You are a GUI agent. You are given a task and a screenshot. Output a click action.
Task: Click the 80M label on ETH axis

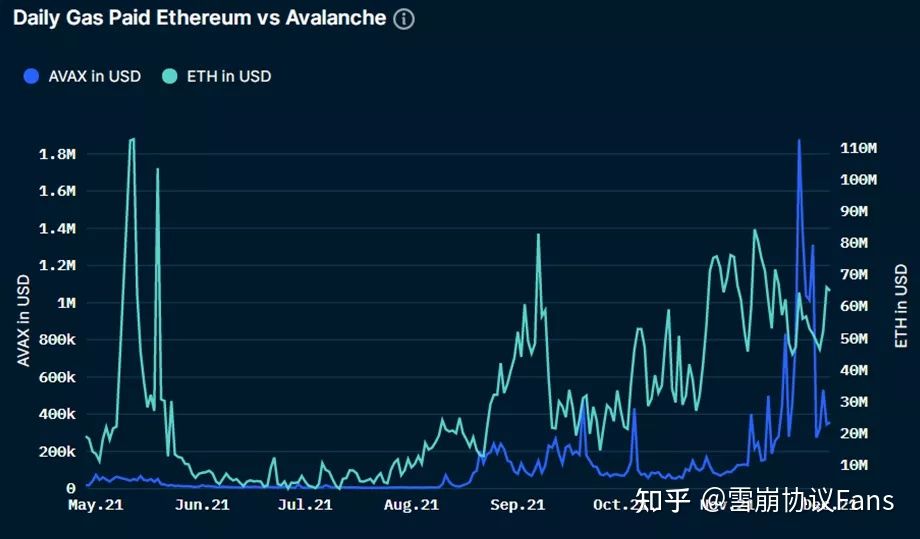854,243
